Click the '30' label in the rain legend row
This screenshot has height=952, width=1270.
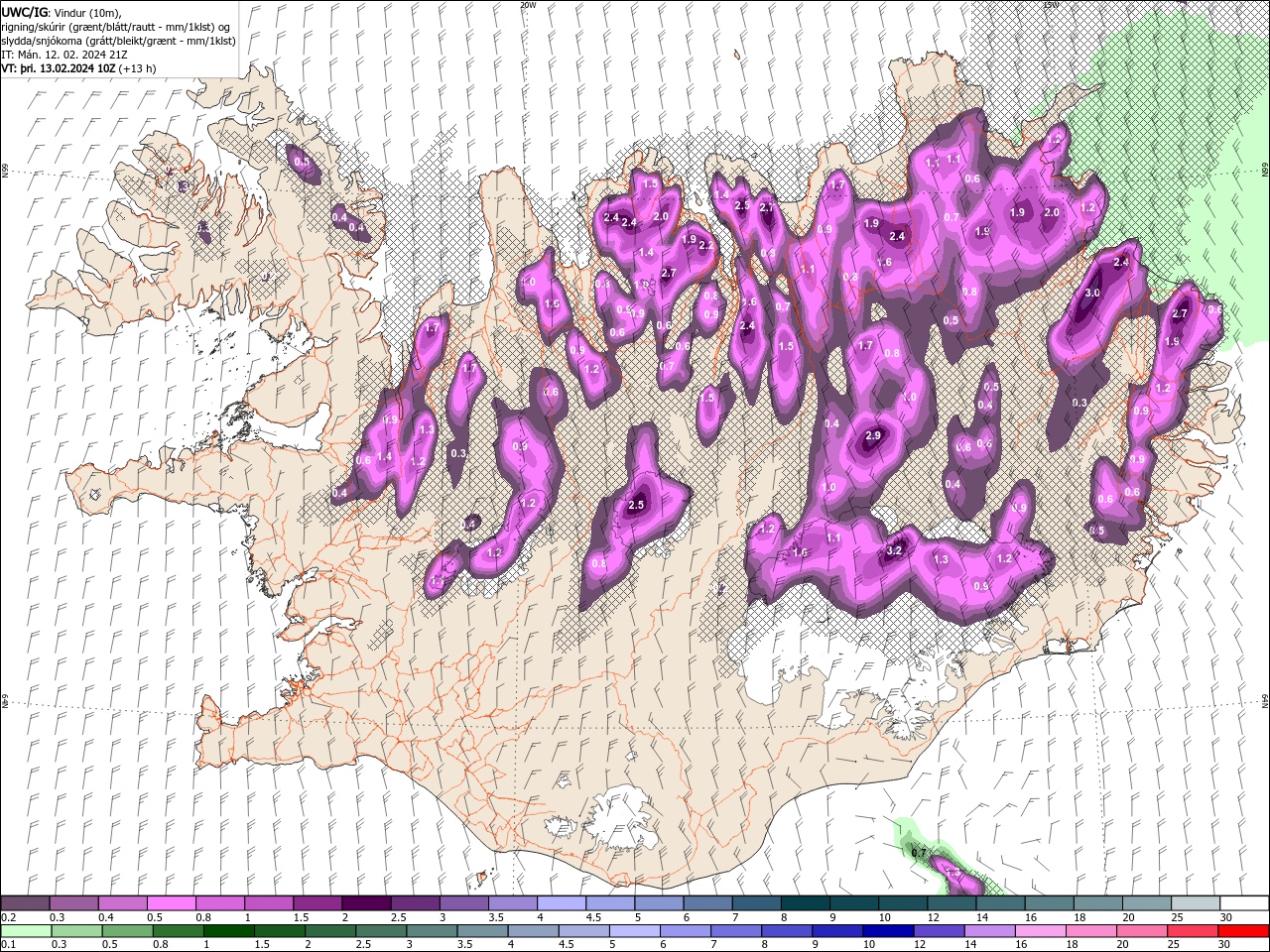coord(1224,945)
